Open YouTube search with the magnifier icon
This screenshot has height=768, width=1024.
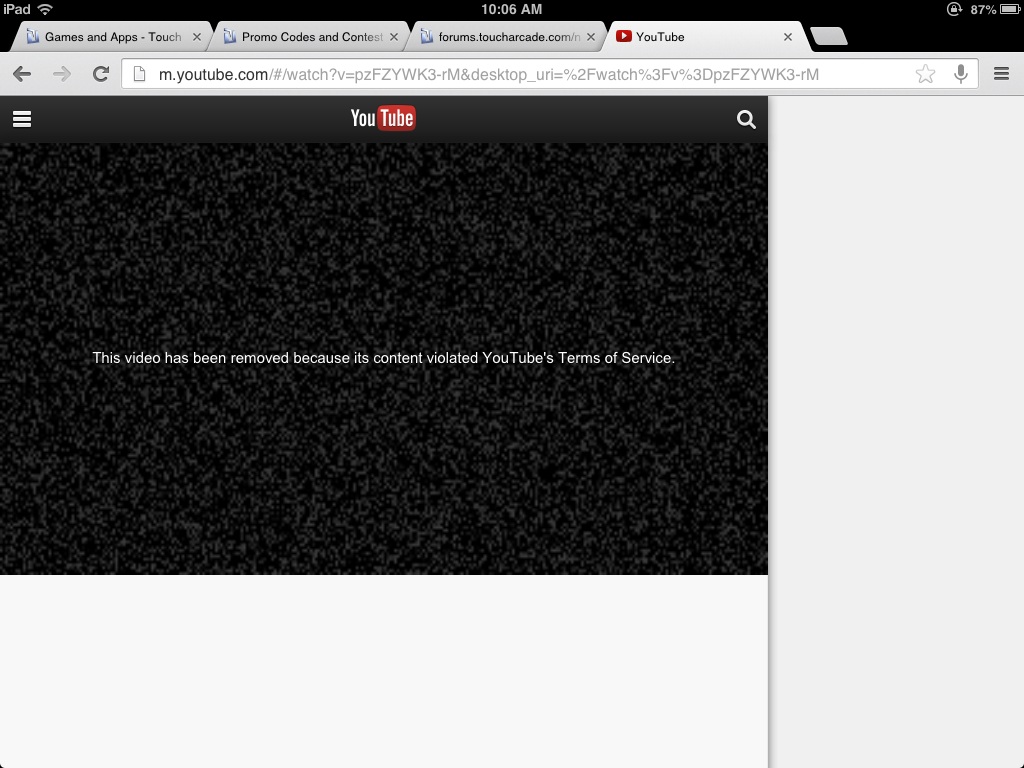click(746, 119)
